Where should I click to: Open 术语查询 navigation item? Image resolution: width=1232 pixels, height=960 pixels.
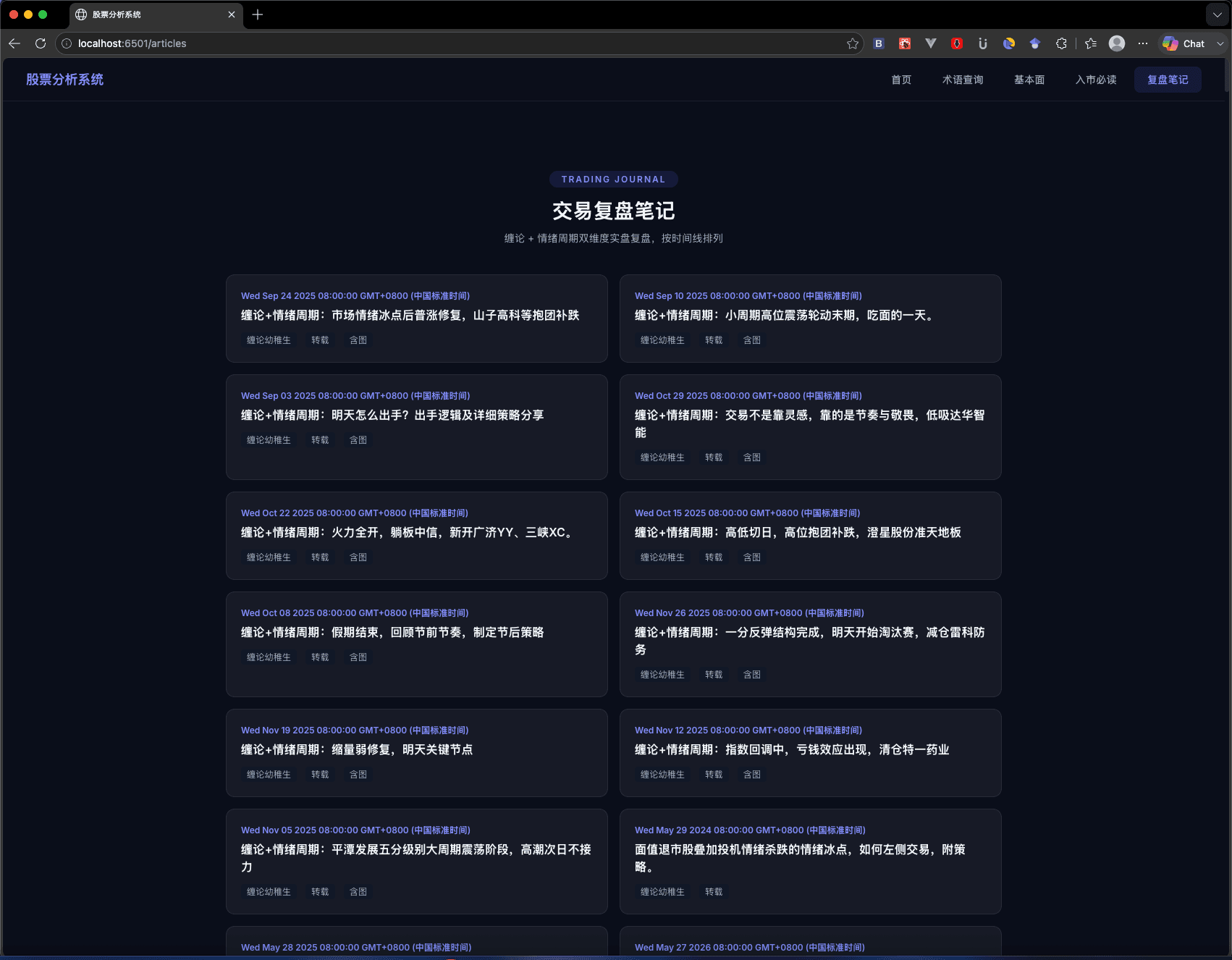(x=963, y=80)
